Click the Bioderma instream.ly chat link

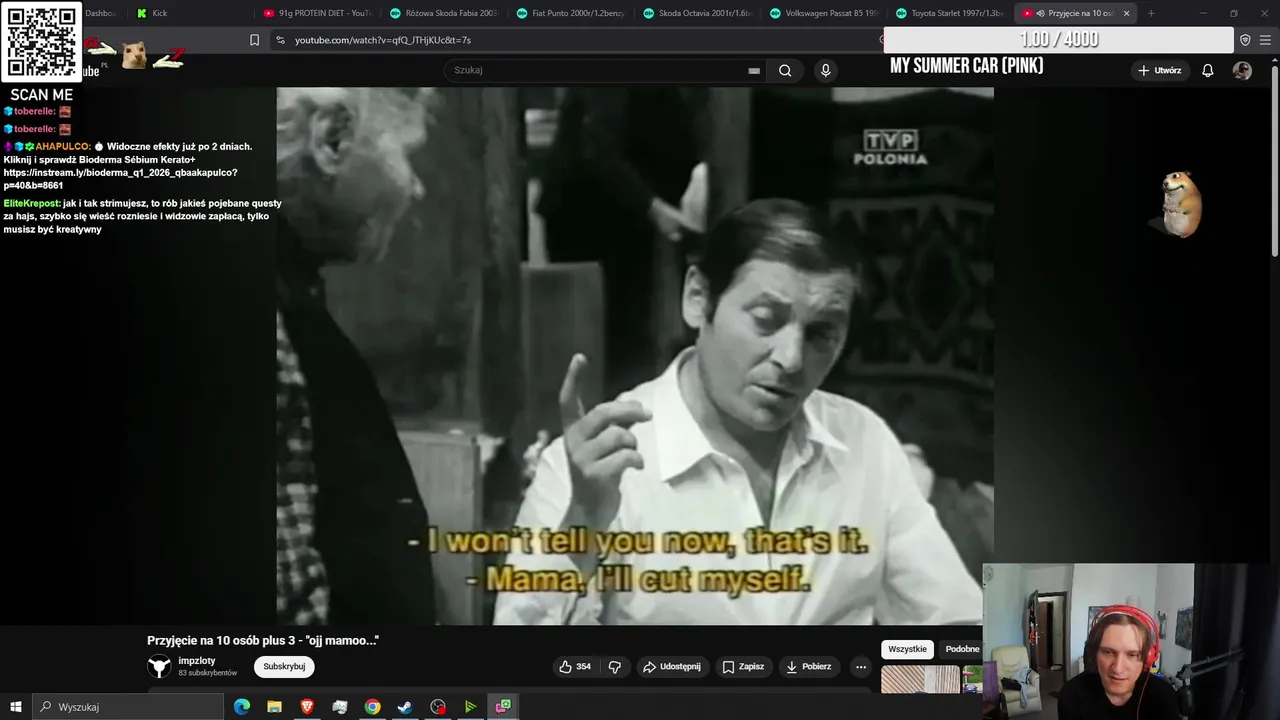click(120, 179)
